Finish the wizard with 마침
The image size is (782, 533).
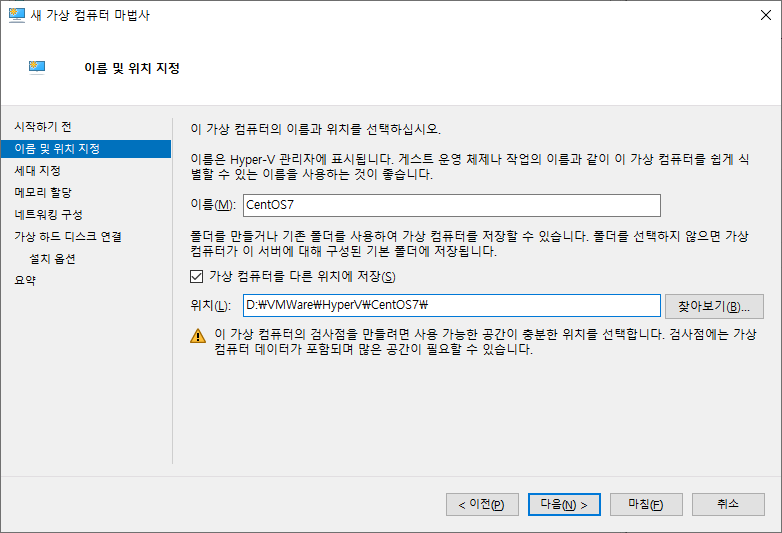646,505
